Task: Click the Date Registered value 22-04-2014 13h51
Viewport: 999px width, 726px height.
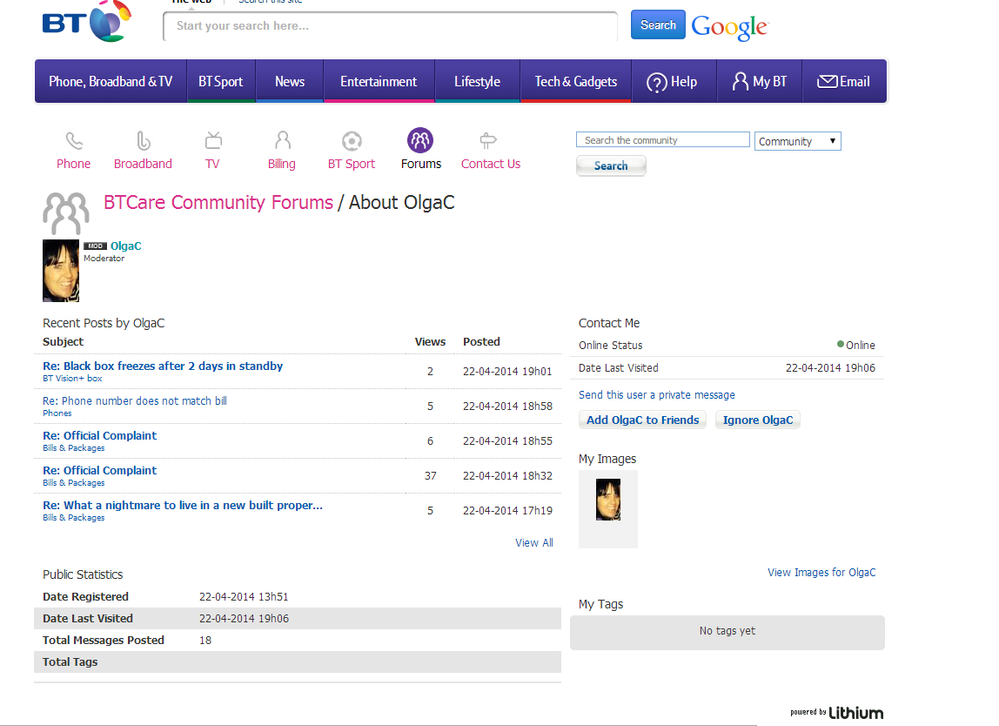Action: (243, 597)
